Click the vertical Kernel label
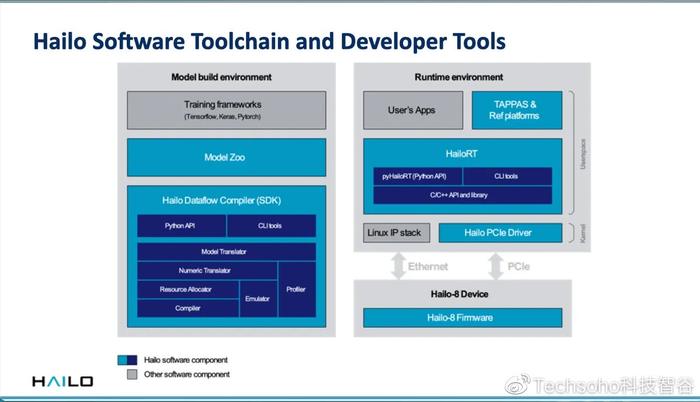The image size is (700, 402). tap(583, 233)
